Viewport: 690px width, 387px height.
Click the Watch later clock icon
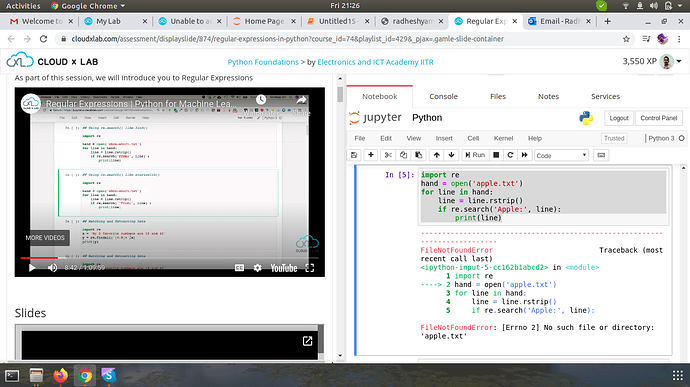tap(261, 100)
